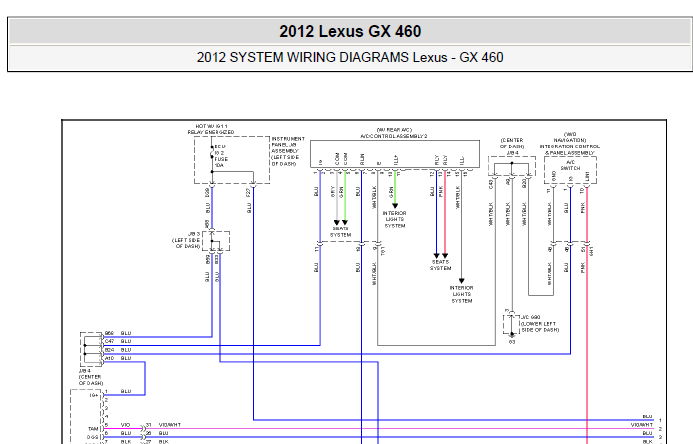Select the "B24" connector label
The image size is (693, 444).
pos(109,349)
